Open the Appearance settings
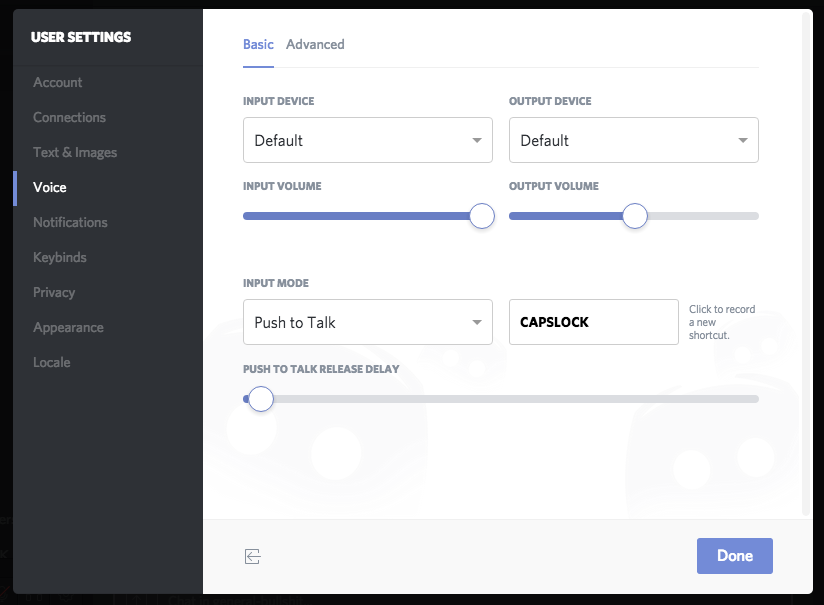 [x=68, y=327]
